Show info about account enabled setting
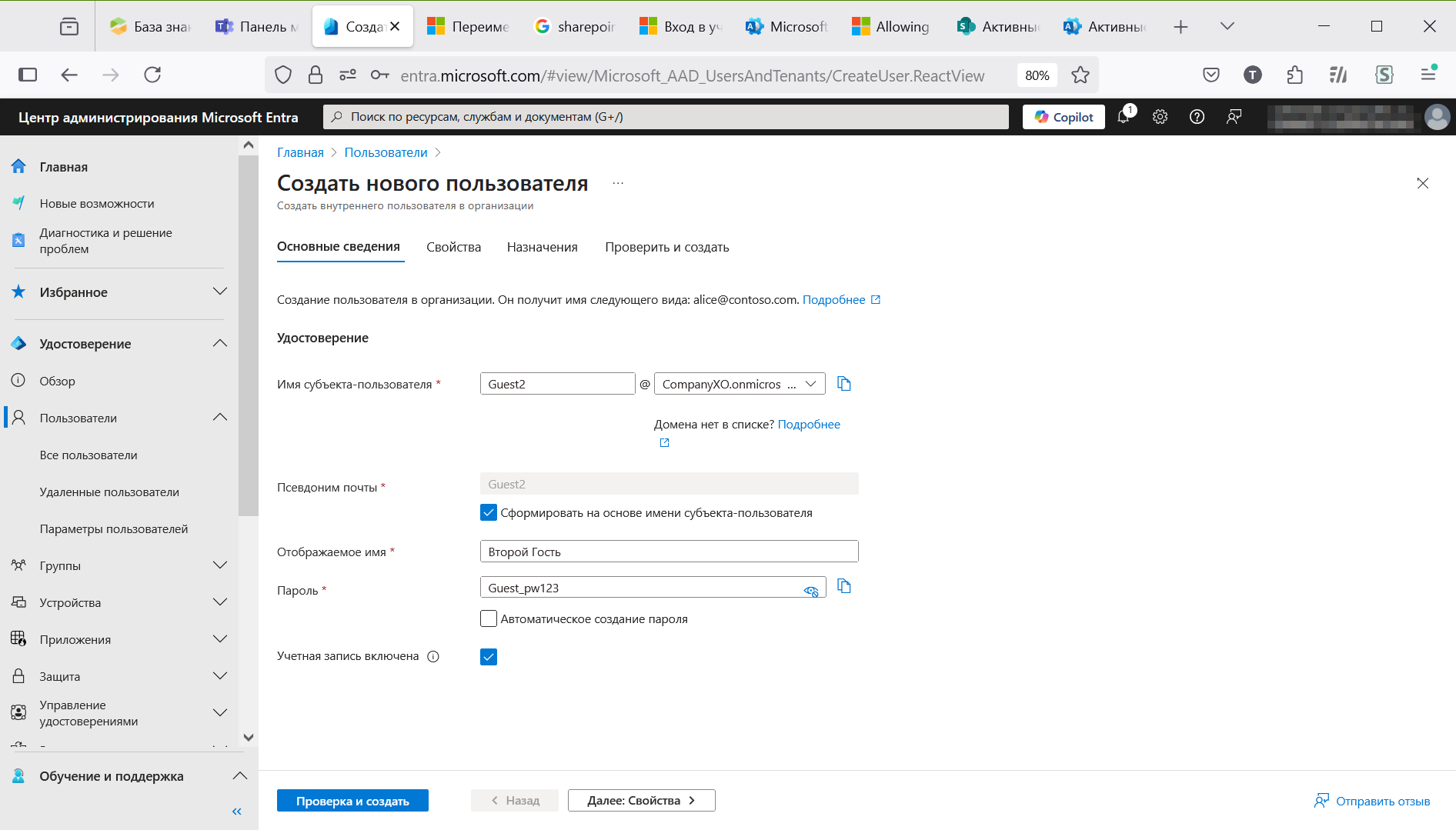 point(433,656)
